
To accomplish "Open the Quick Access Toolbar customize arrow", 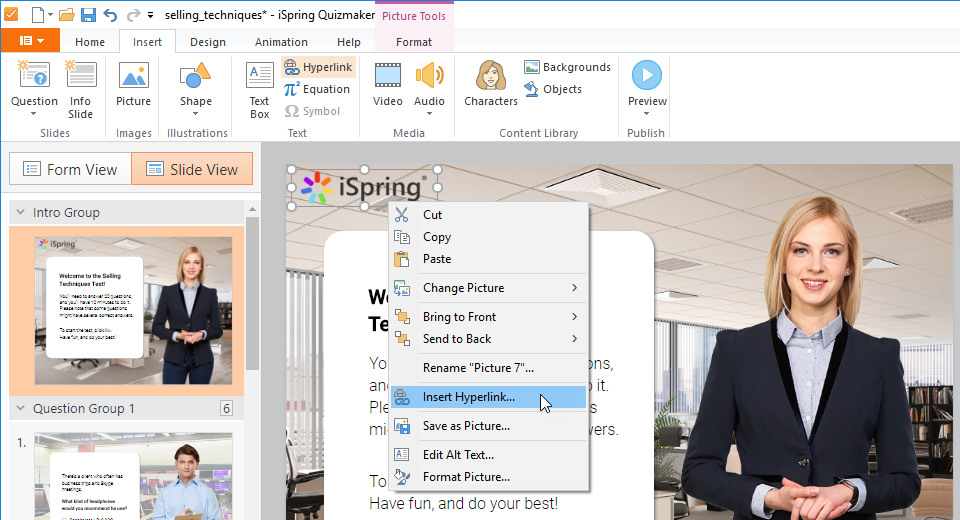I will pos(151,15).
